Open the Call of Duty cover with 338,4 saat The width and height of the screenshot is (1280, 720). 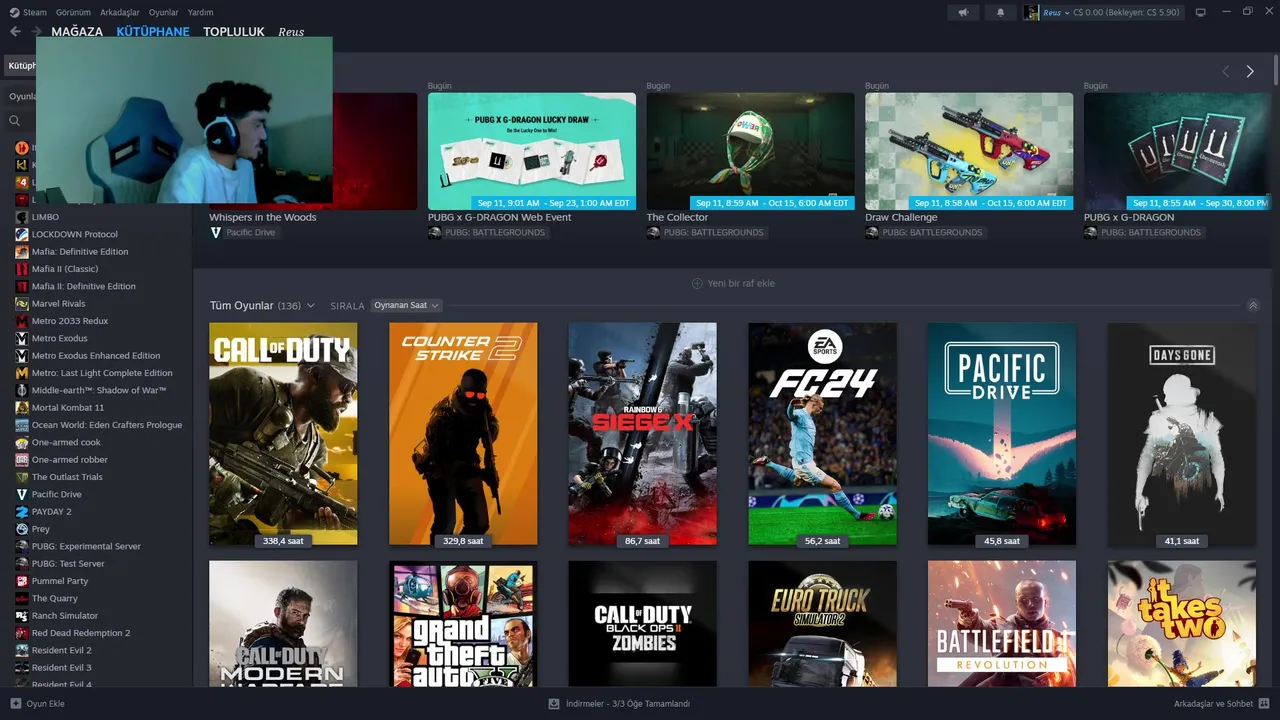pyautogui.click(x=283, y=434)
